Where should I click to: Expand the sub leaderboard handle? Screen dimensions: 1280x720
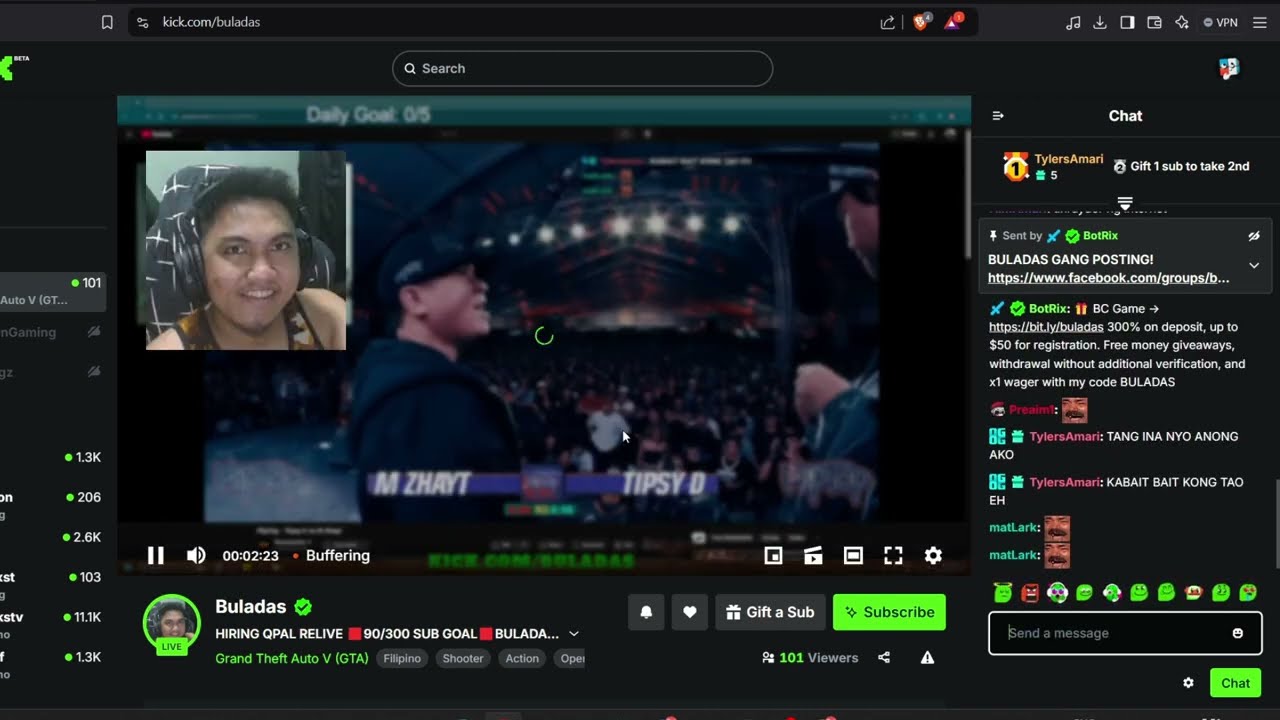coord(1125,202)
